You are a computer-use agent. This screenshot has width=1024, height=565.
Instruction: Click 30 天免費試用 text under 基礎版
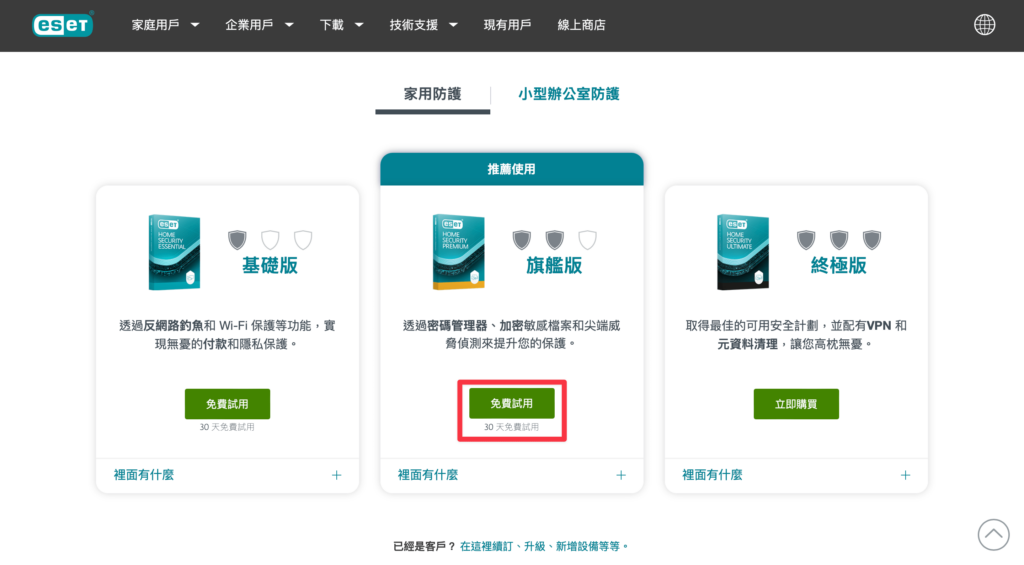click(x=227, y=427)
